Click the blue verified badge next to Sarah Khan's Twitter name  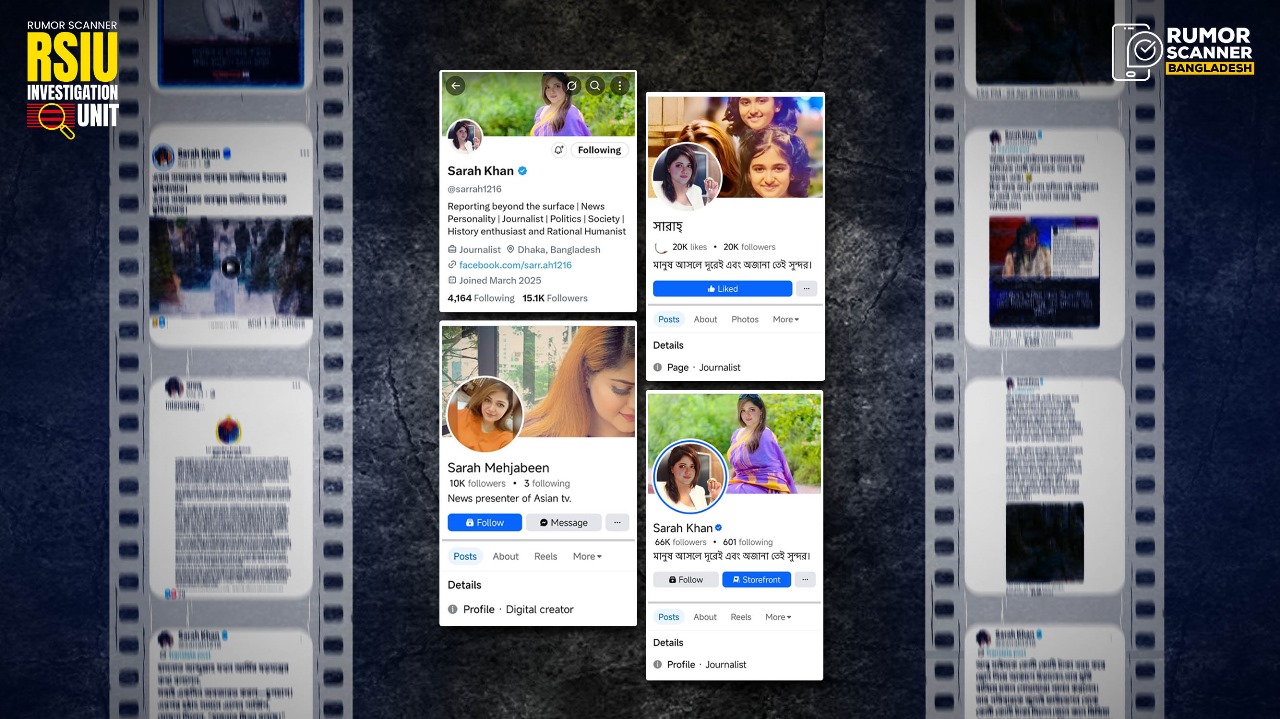[523, 171]
